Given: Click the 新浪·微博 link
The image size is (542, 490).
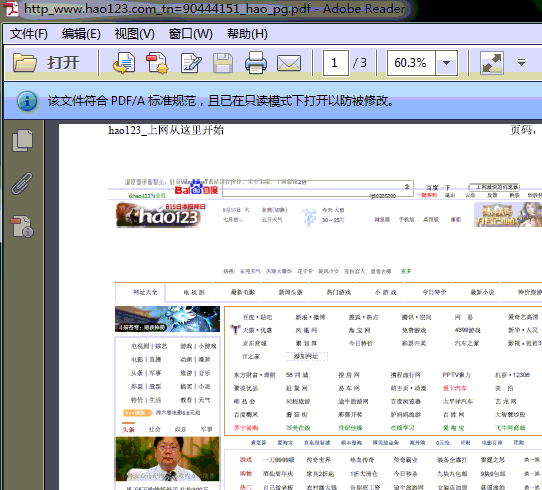Looking at the screenshot, I should (310, 317).
